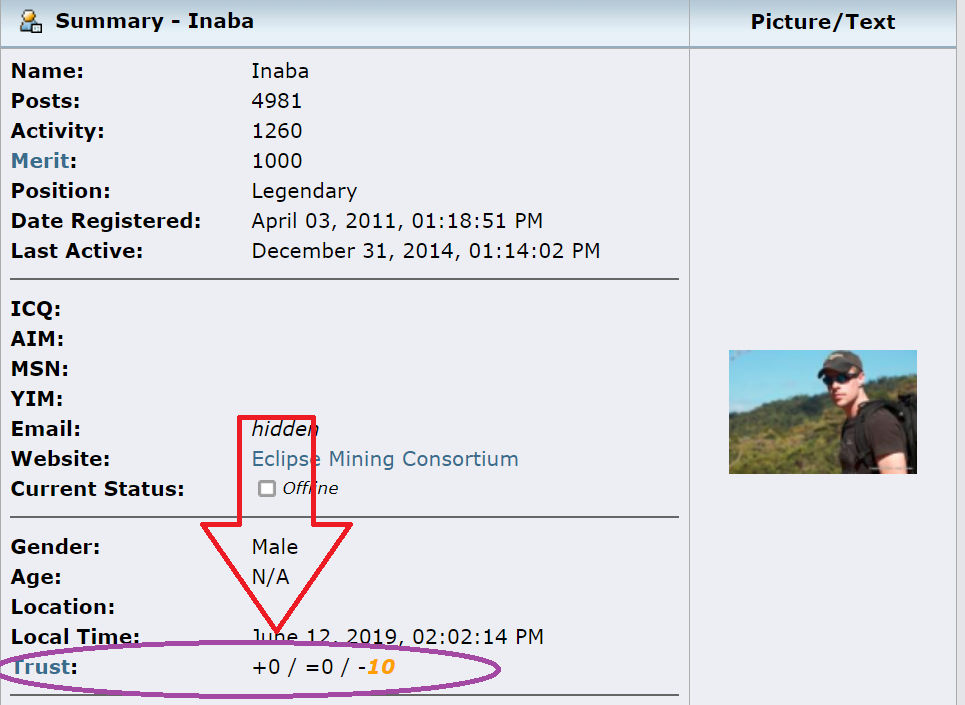Click the Age value N/A
Viewport: 965px width, 705px height.
[270, 577]
